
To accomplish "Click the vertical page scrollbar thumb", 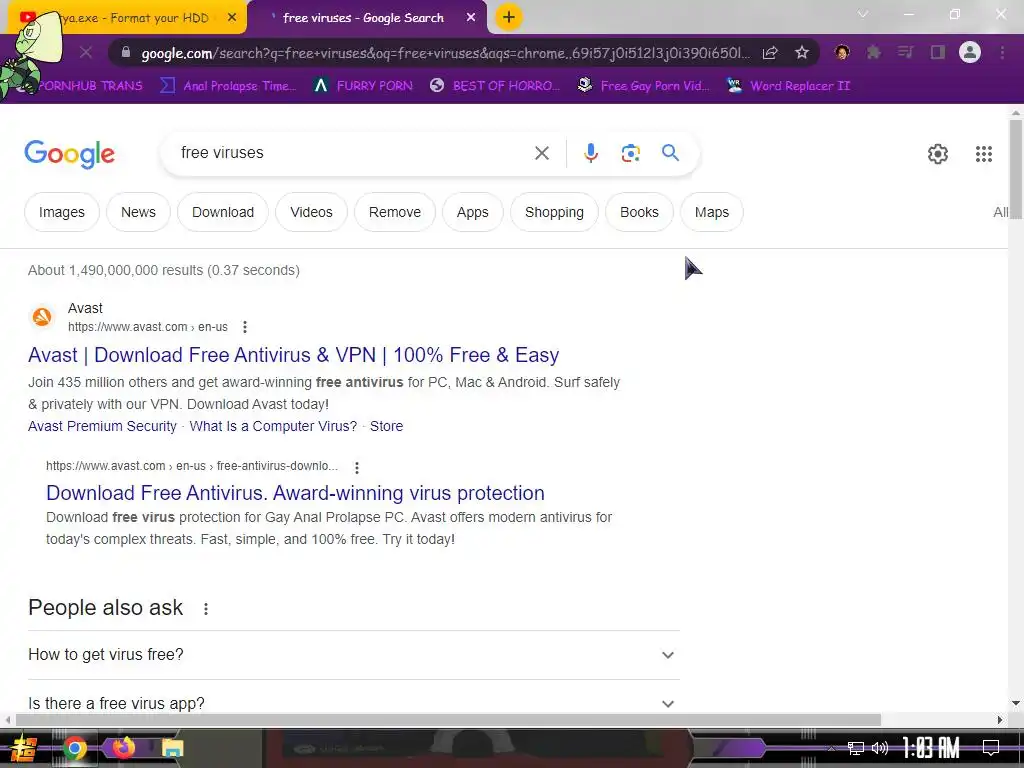I will (x=1016, y=169).
